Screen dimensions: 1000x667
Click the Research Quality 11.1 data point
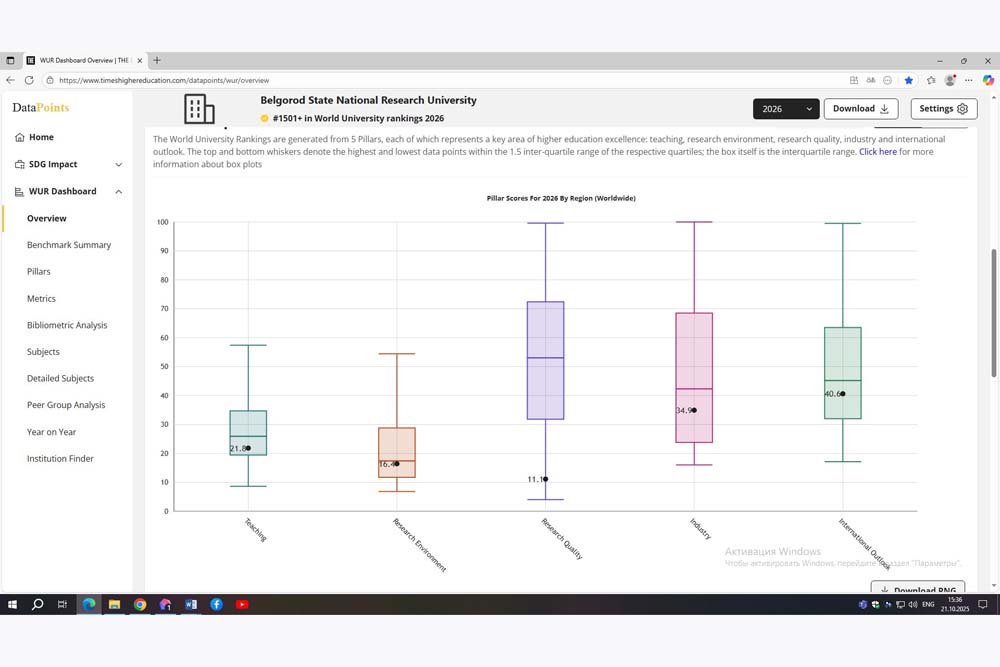click(545, 479)
